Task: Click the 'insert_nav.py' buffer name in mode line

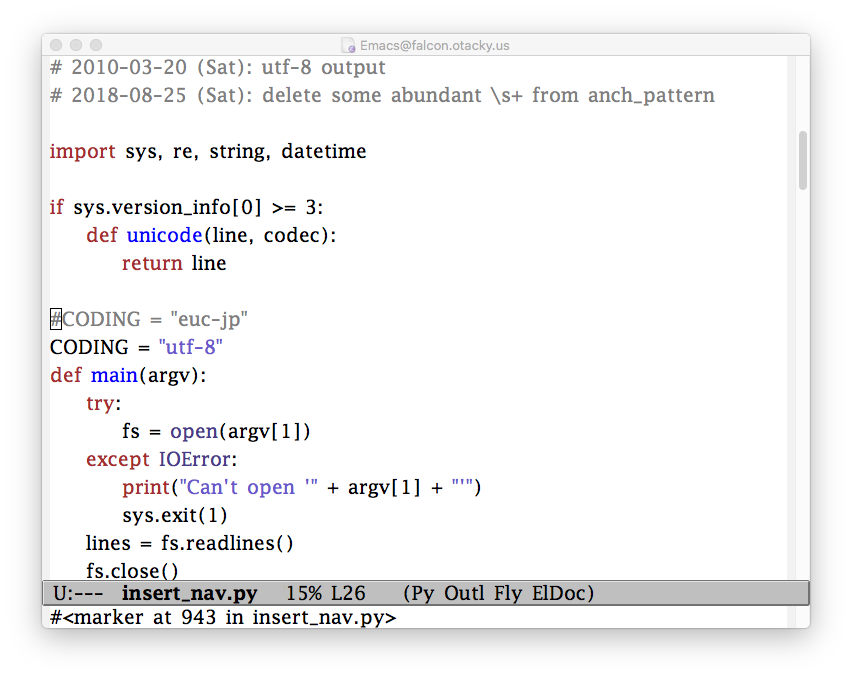Action: coord(190,594)
